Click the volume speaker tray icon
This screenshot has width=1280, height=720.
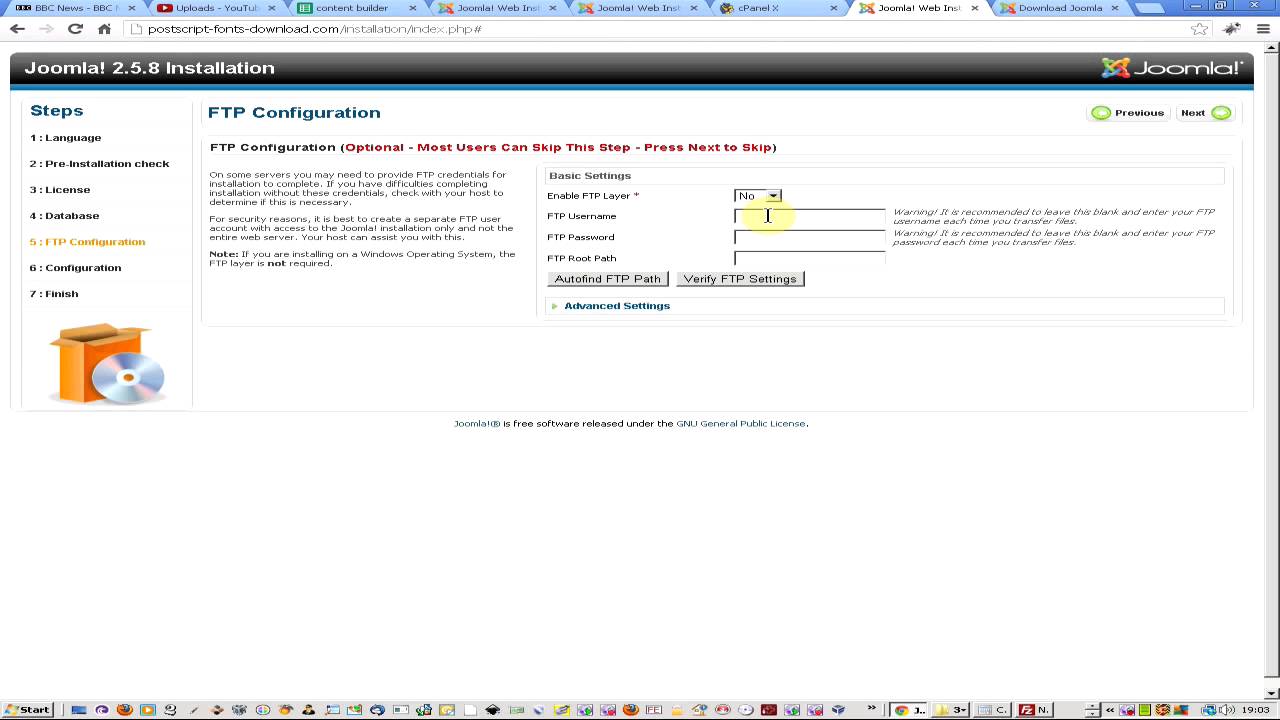[x=1228, y=710]
